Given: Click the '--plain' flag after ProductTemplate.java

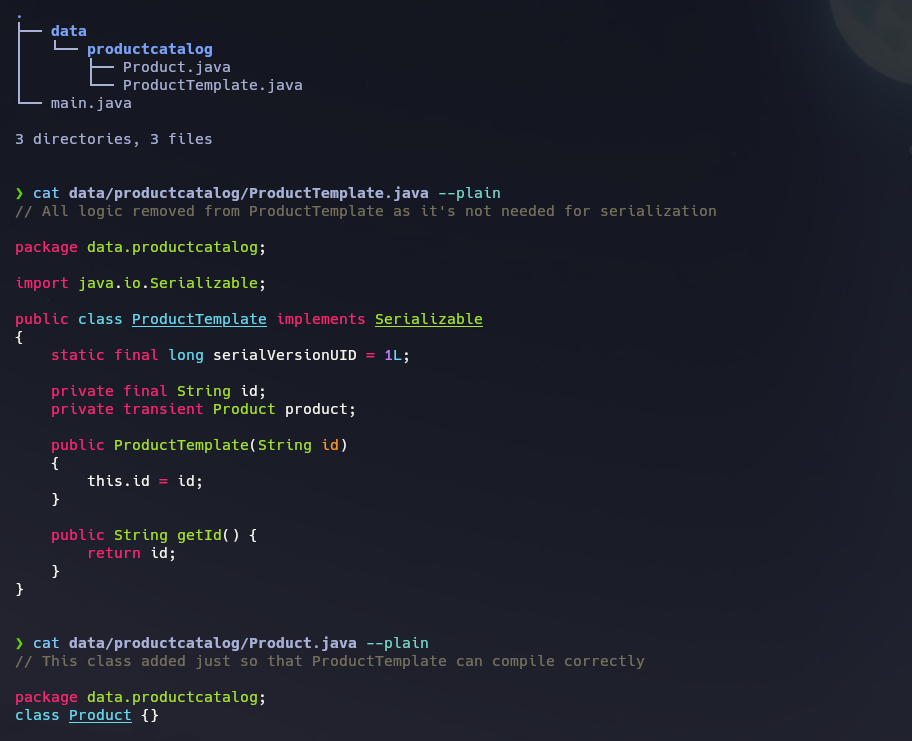Looking at the screenshot, I should (469, 193).
